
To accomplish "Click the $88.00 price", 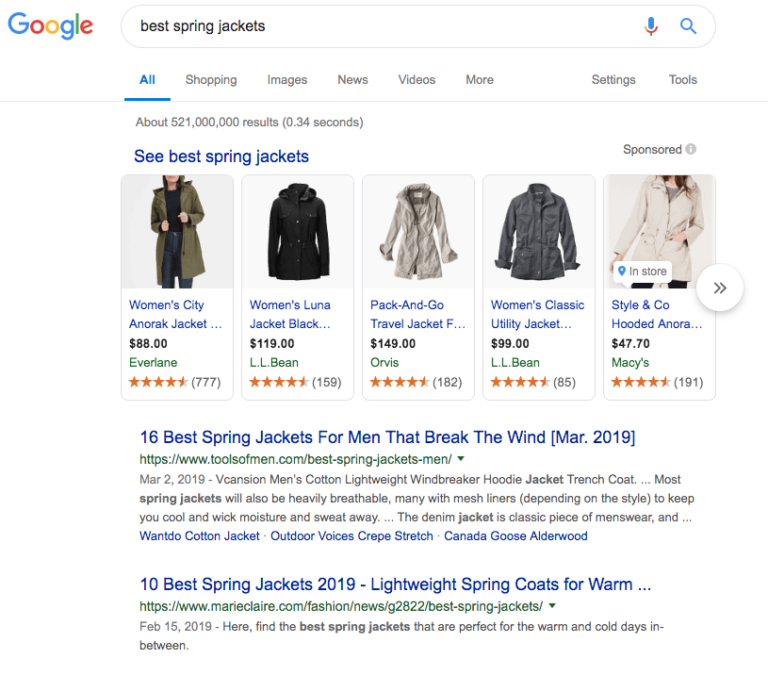I will pyautogui.click(x=148, y=343).
